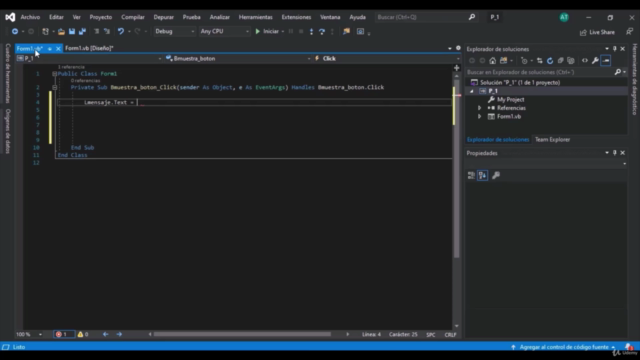Expand the Form1.vb node
Viewport: 640px width, 360px height.
(480, 117)
